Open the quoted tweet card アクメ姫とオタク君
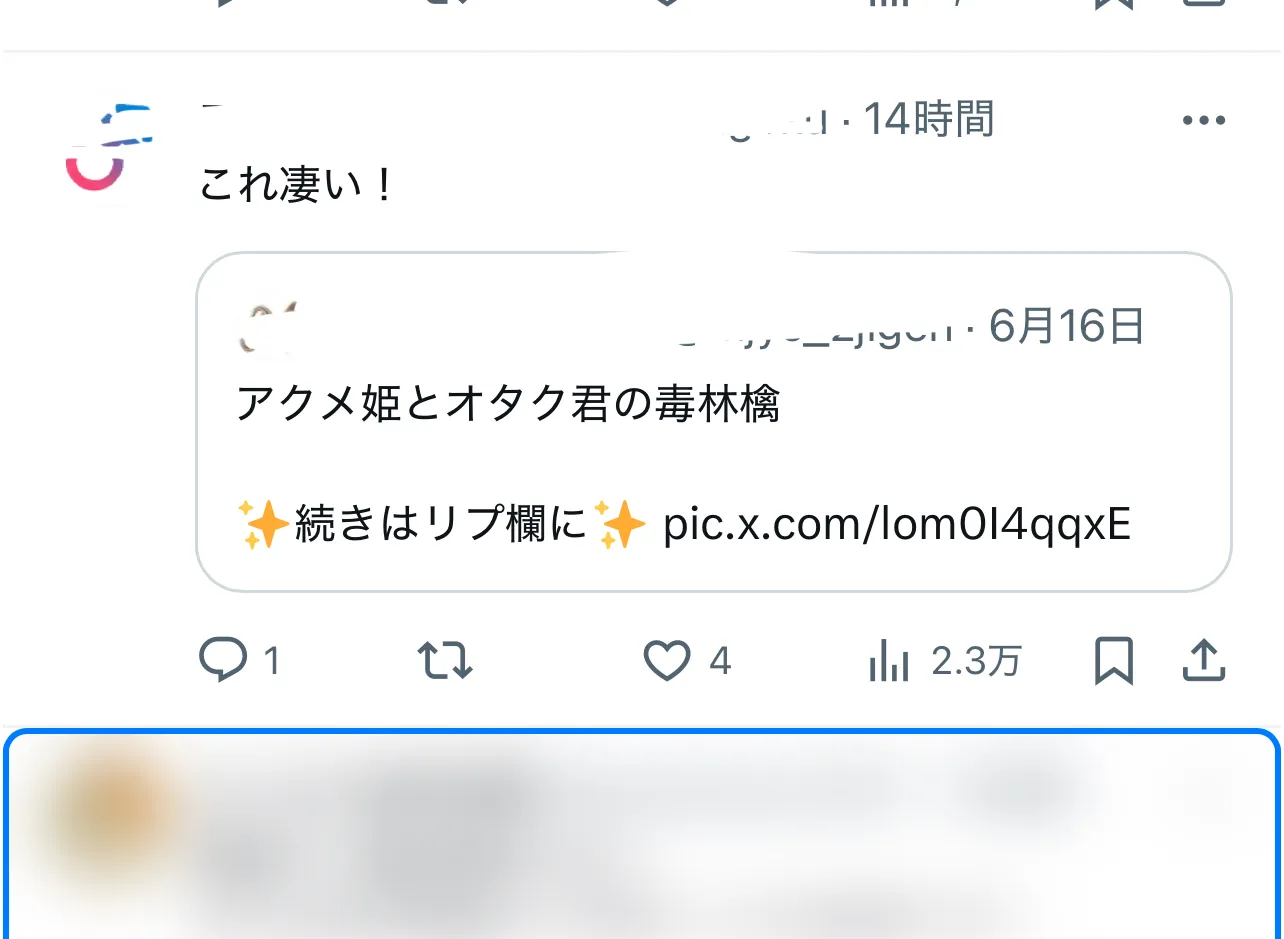 (714, 422)
